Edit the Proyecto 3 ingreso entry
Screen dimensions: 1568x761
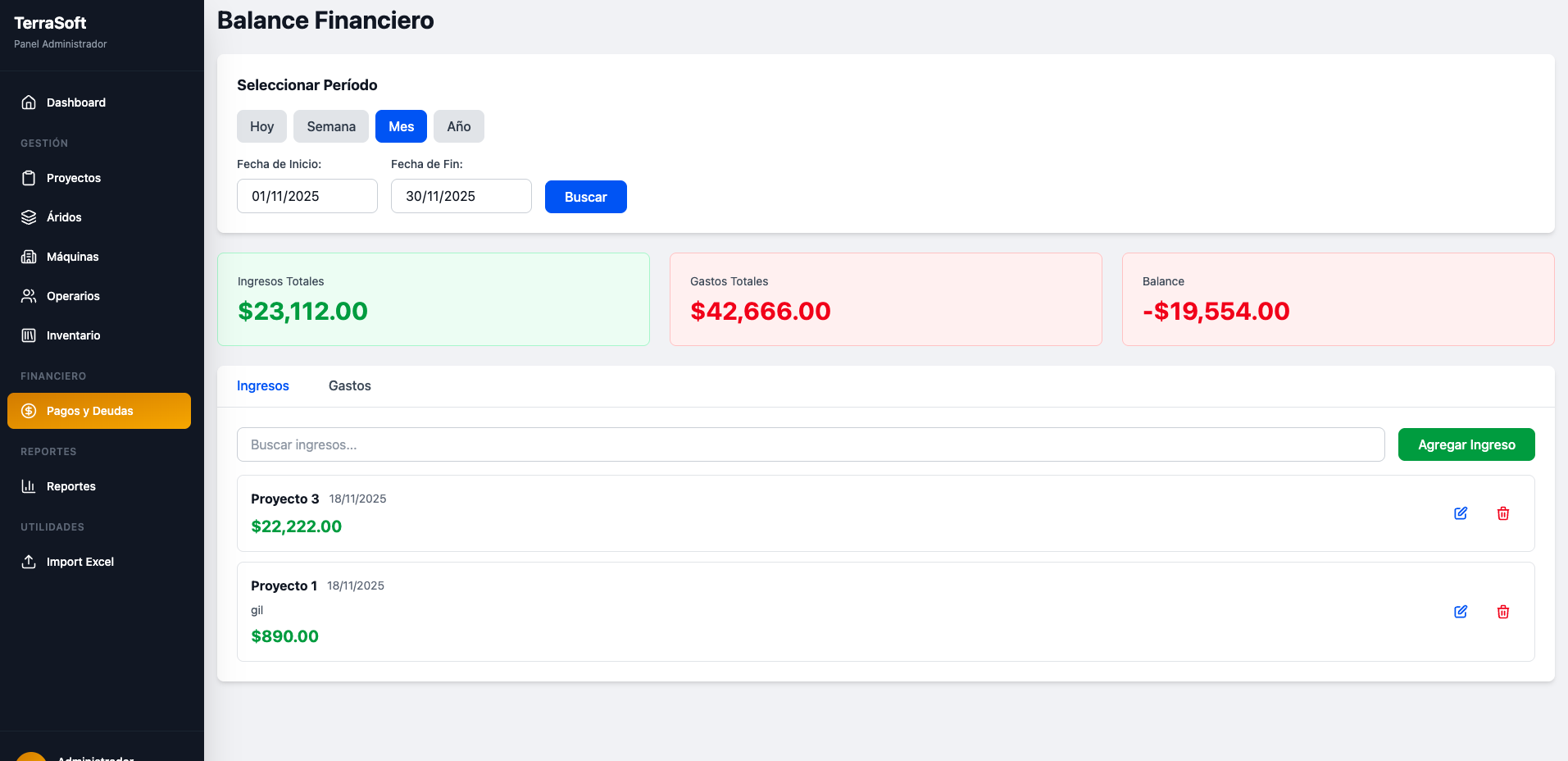[1461, 513]
